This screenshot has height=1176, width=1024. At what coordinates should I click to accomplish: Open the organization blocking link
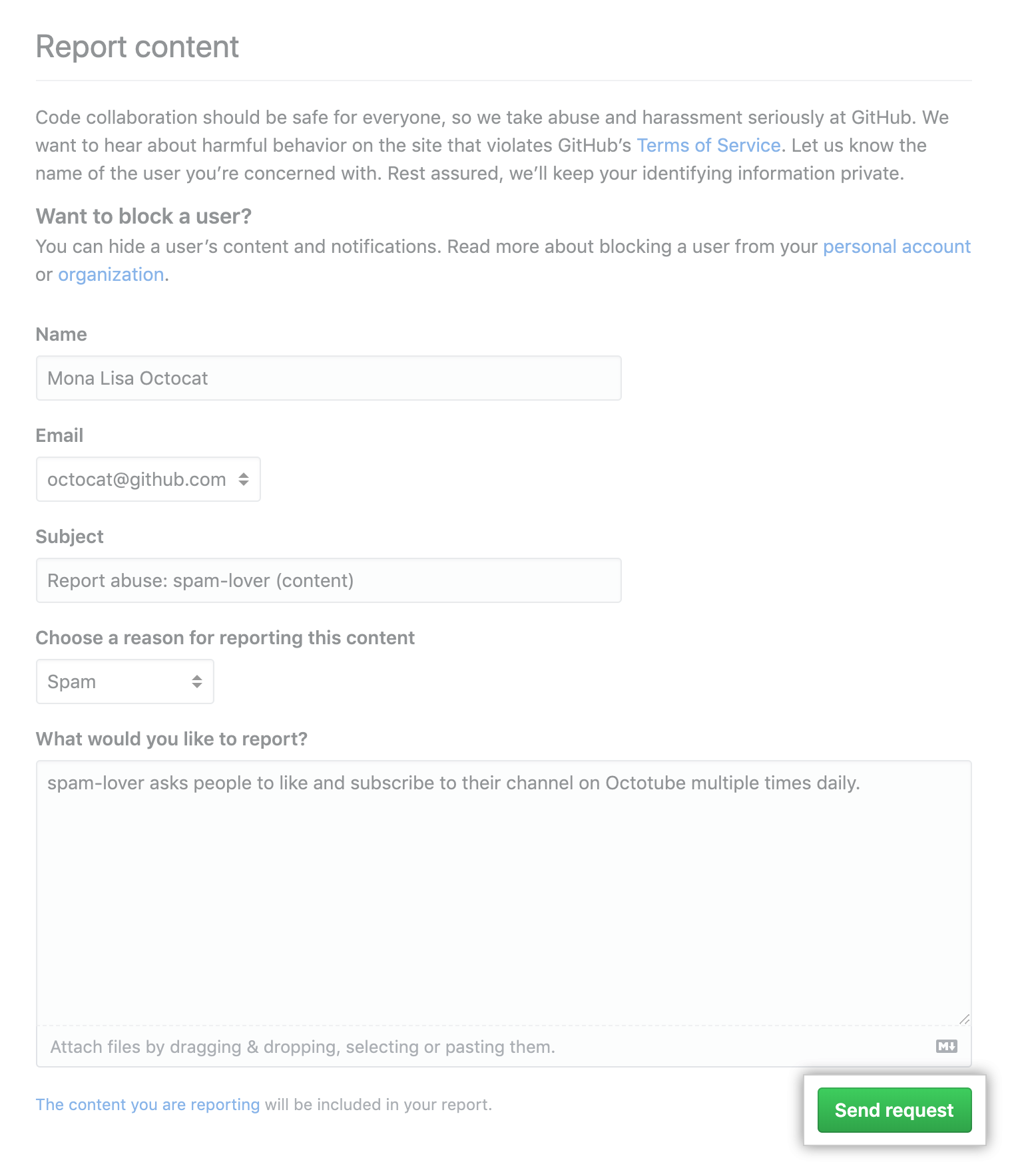(x=111, y=274)
